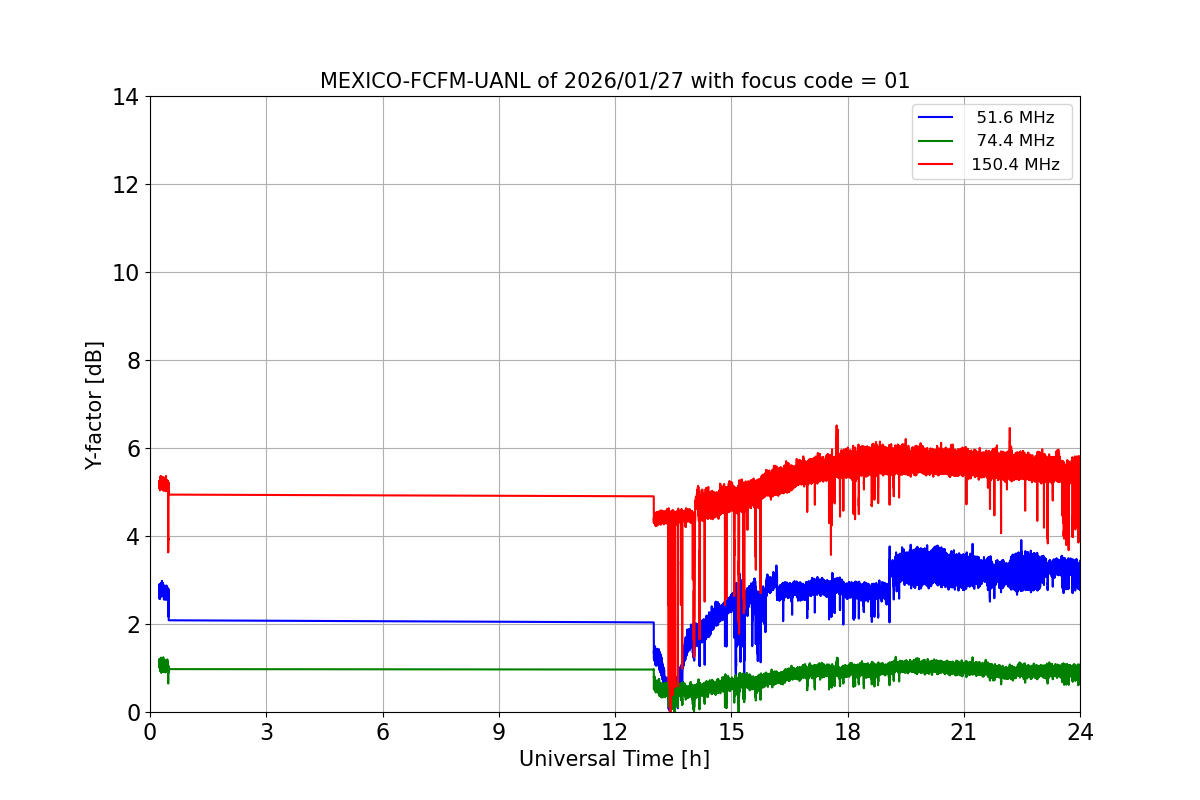Click the Y-factor [dB] axis label

point(94,405)
